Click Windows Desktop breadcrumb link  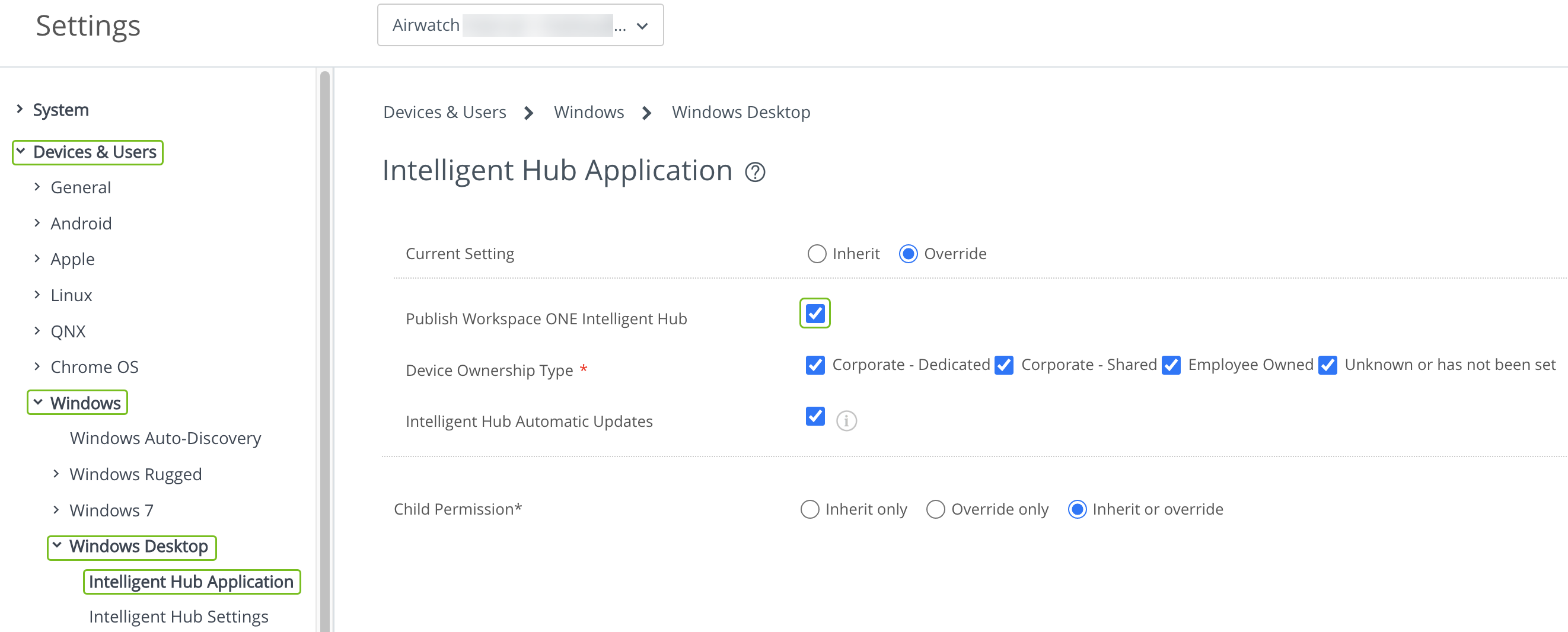(741, 112)
